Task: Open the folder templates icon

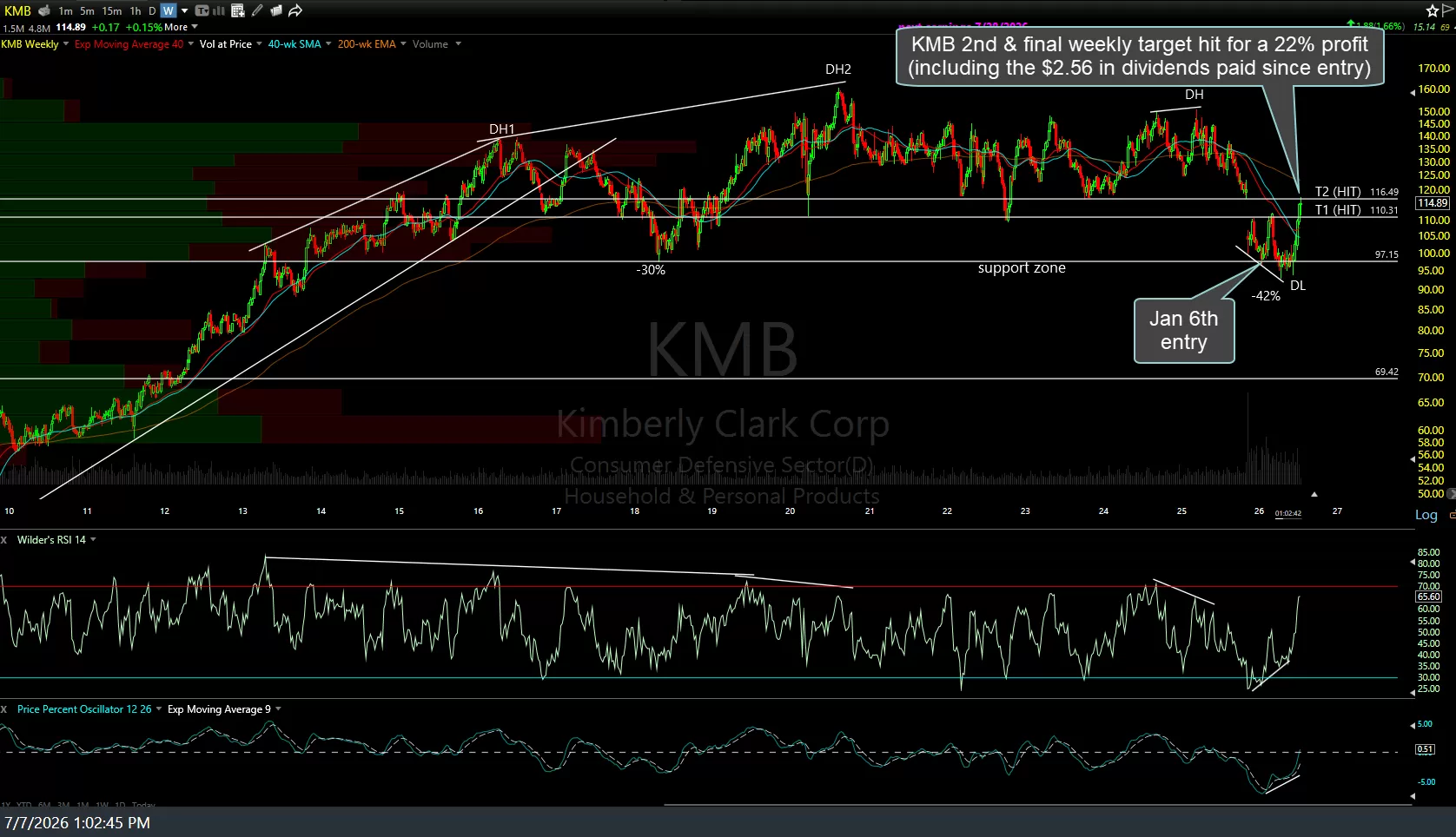Action: coord(275,10)
